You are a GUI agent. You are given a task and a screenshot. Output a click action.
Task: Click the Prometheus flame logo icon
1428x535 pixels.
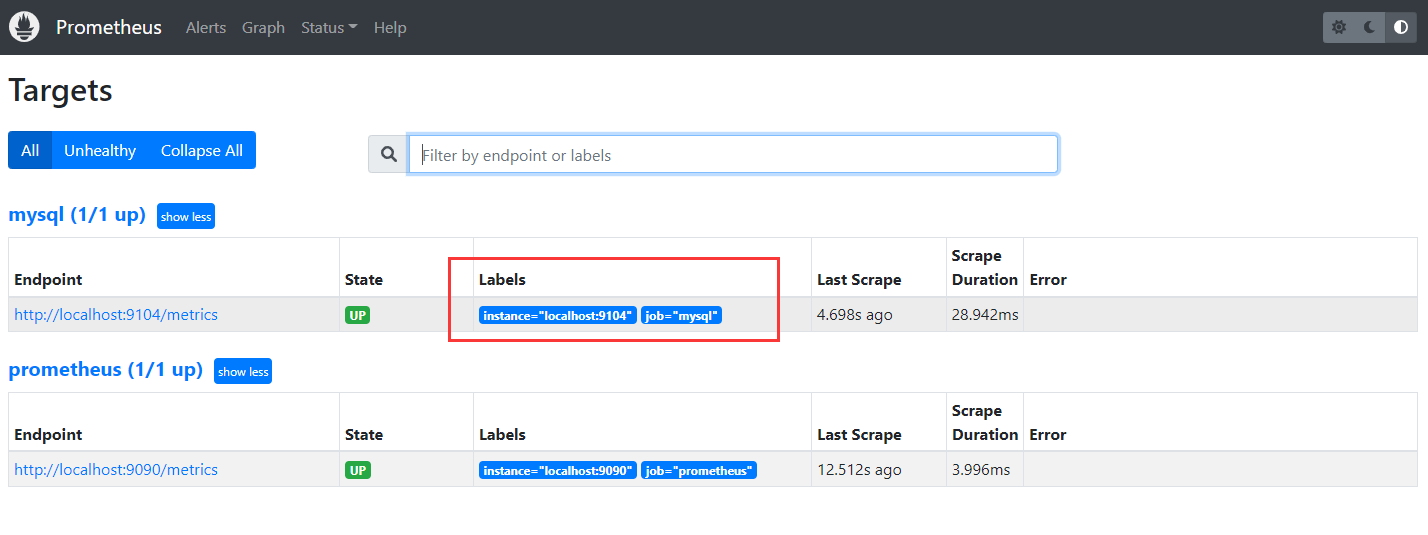click(x=24, y=27)
